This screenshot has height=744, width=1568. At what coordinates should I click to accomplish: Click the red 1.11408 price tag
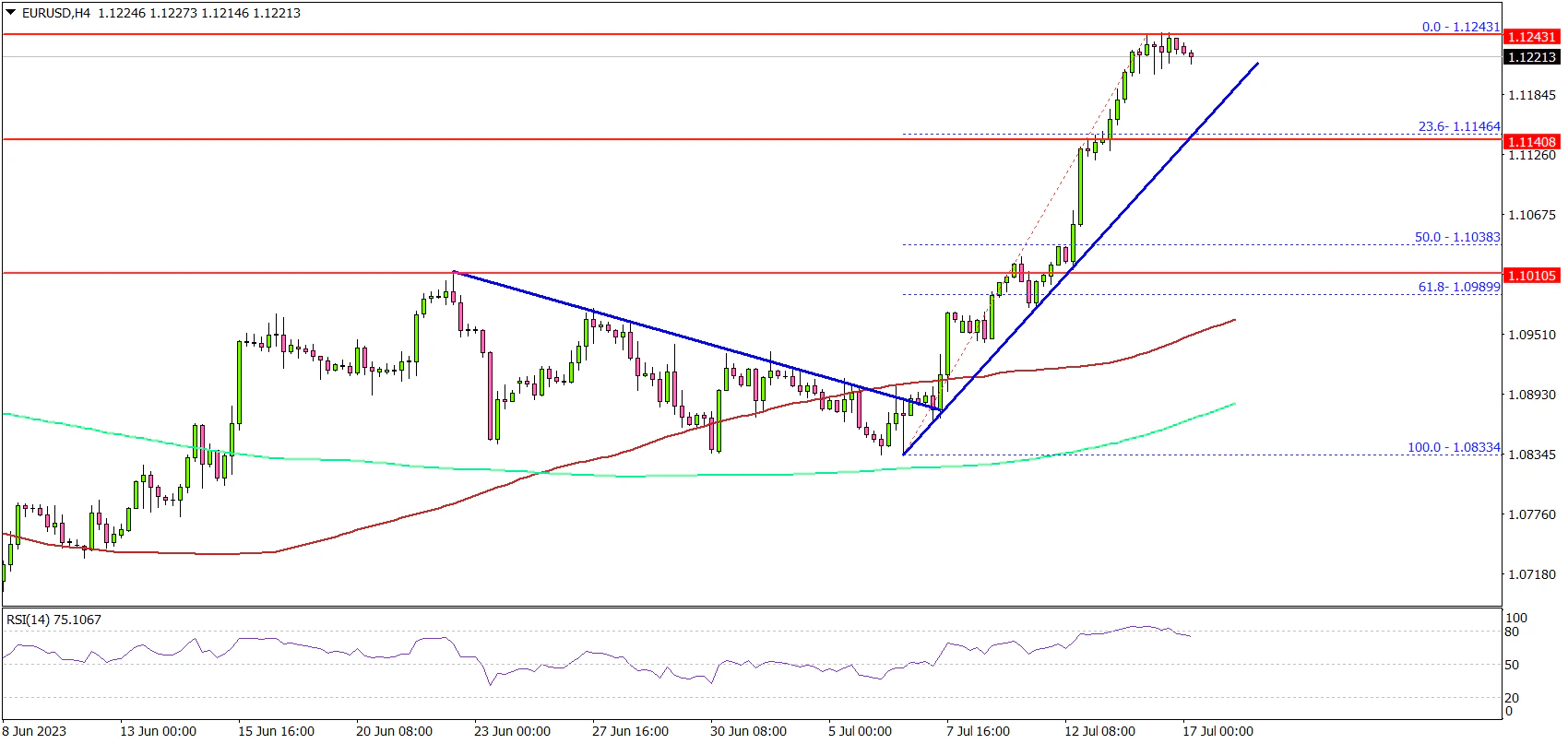(x=1530, y=142)
